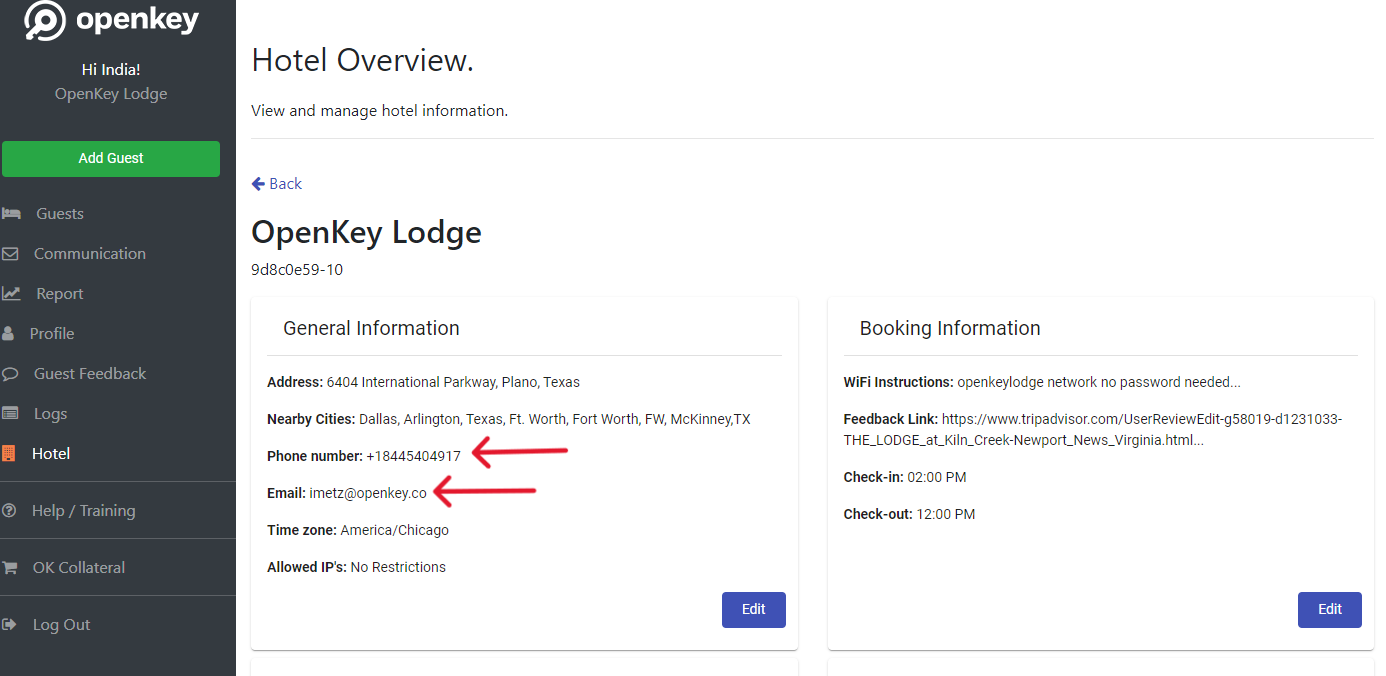Click the green Add Guest button
Screen dimensions: 1386x676
click(x=111, y=159)
